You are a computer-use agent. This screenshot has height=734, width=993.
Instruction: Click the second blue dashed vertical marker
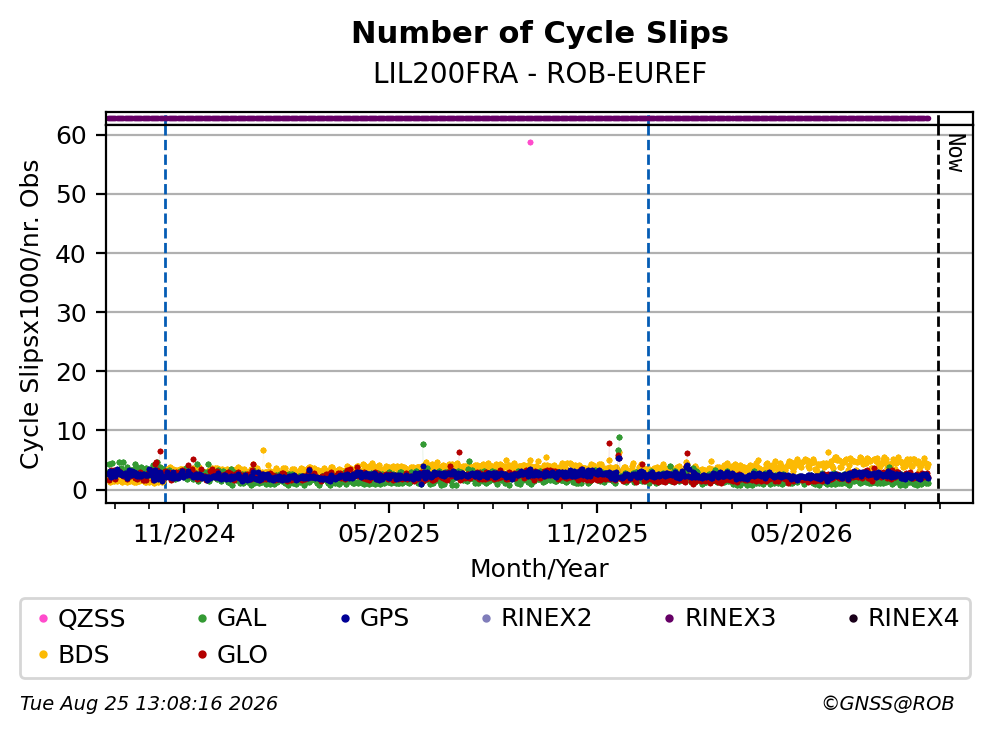(648, 308)
